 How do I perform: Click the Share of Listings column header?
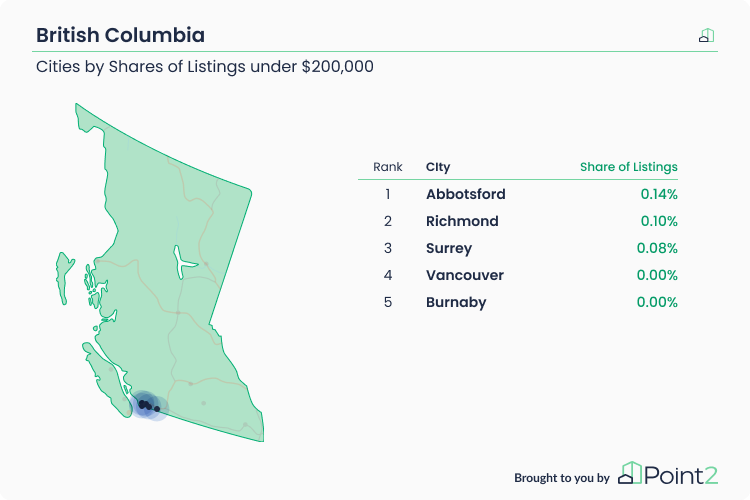(x=629, y=167)
